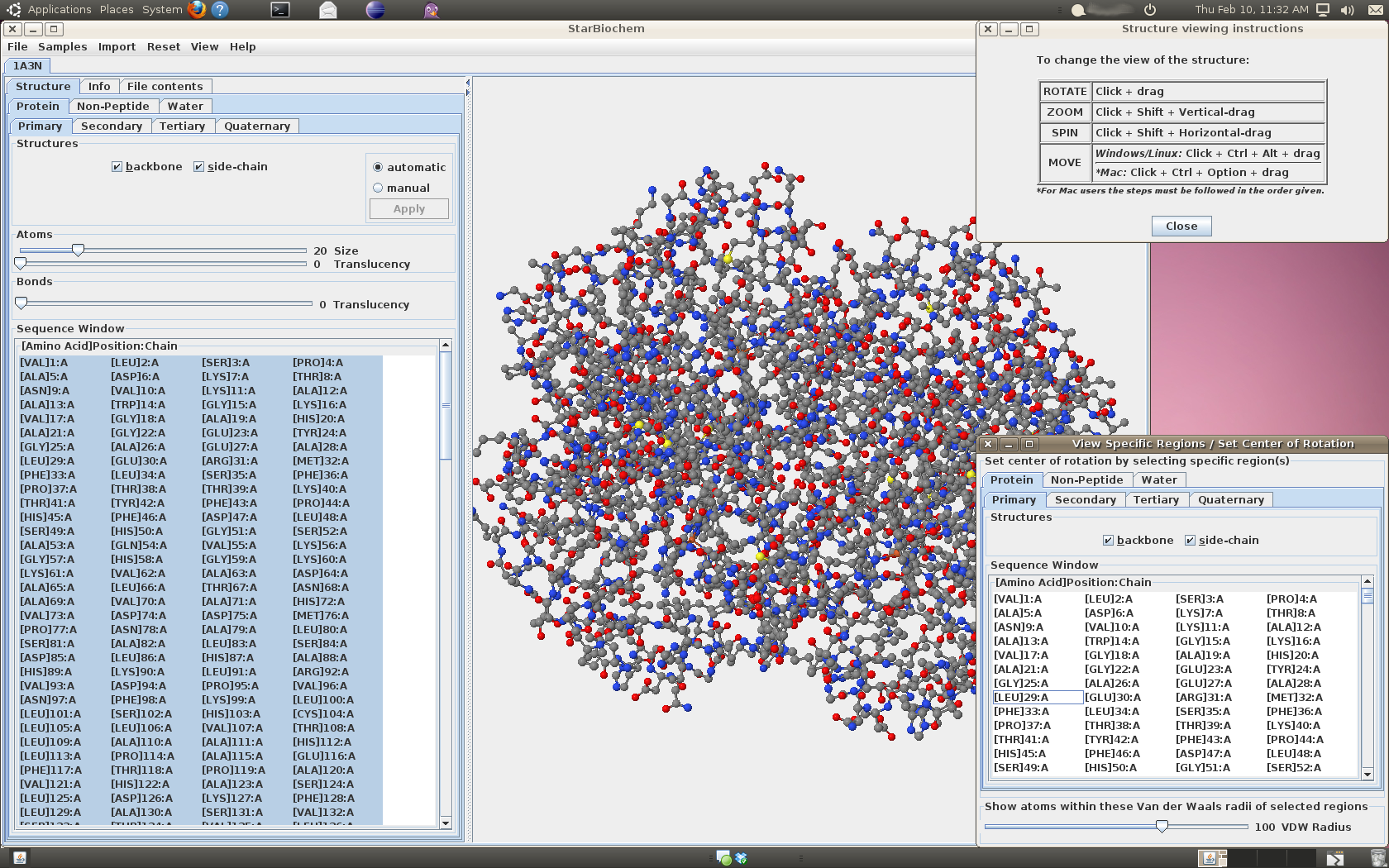Open the mail envelope icon in top panel

(x=328, y=10)
